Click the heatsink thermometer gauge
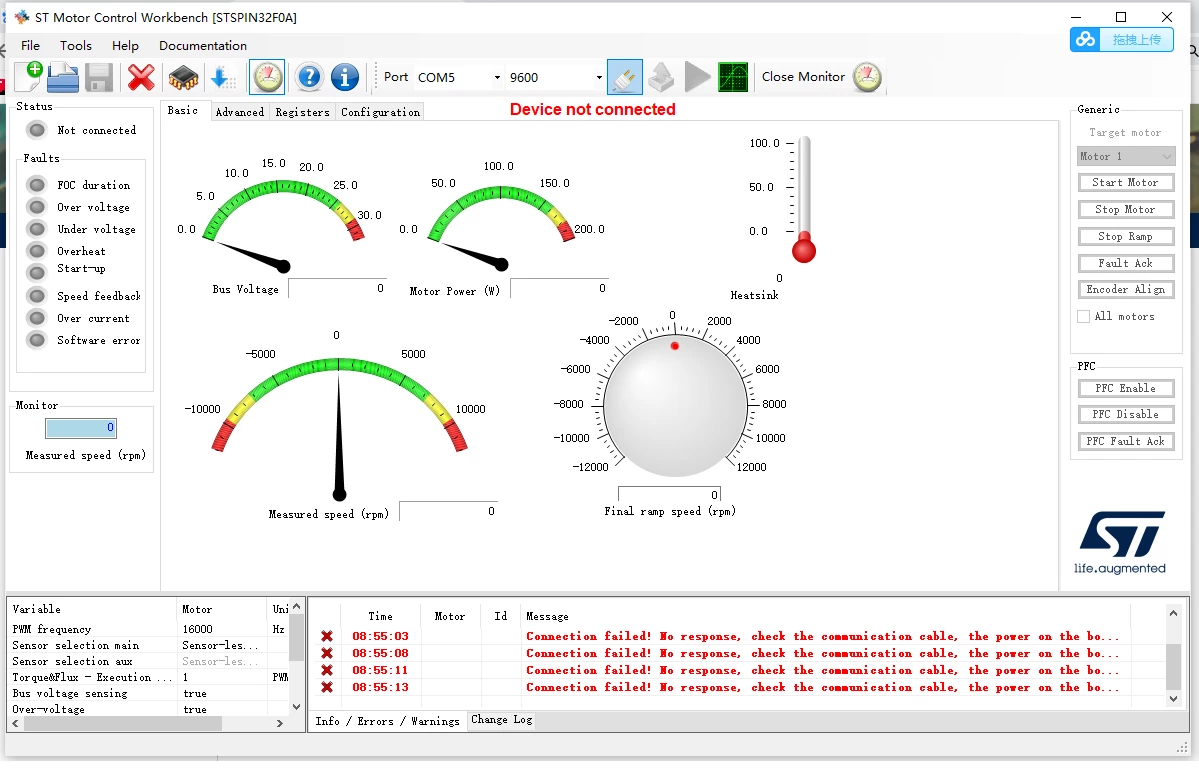The image size is (1199, 784). point(804,200)
